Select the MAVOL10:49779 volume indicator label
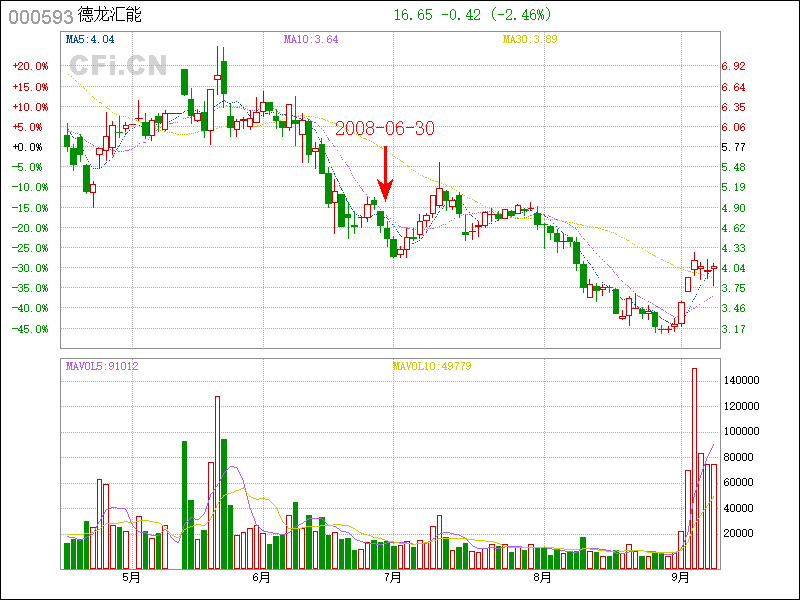This screenshot has width=800, height=600. (x=432, y=366)
